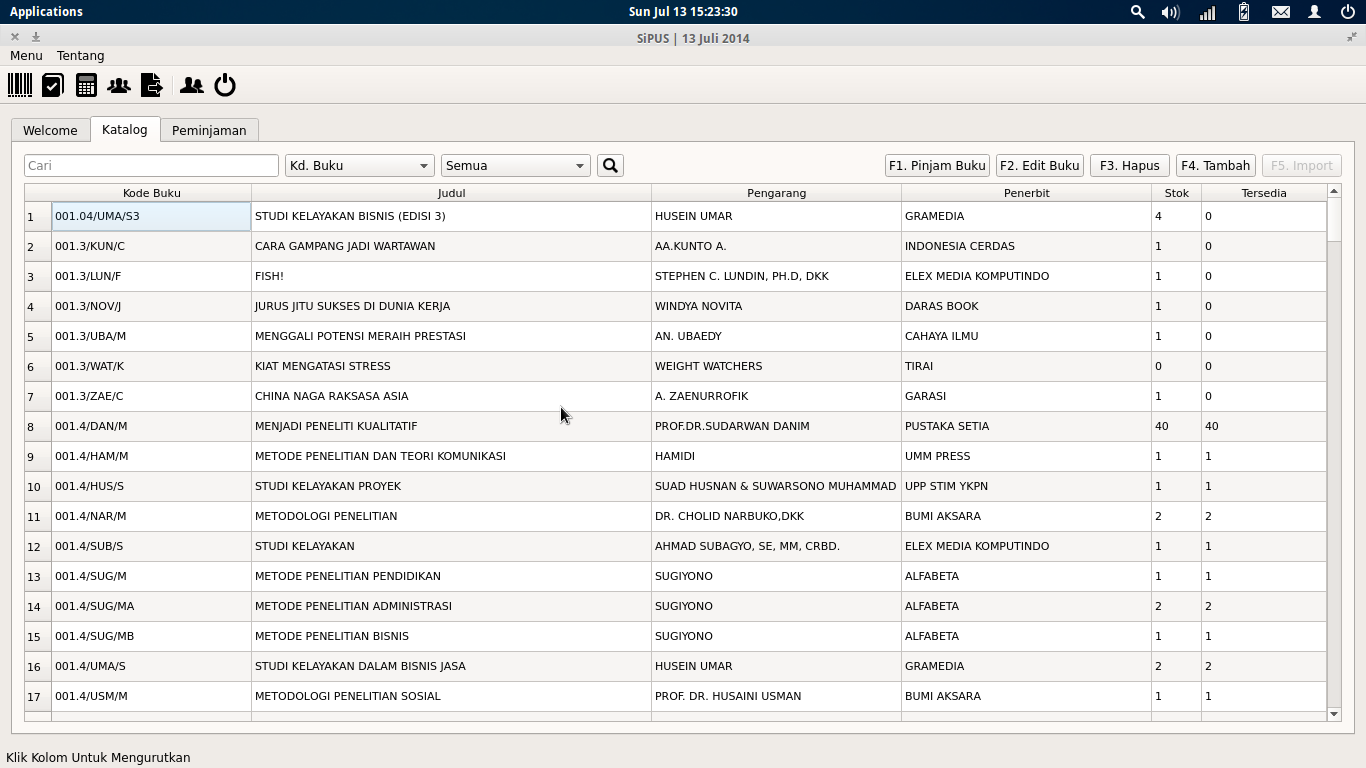The height and width of the screenshot is (768, 1366).
Task: Switch to the Welcome tab
Action: tap(50, 130)
